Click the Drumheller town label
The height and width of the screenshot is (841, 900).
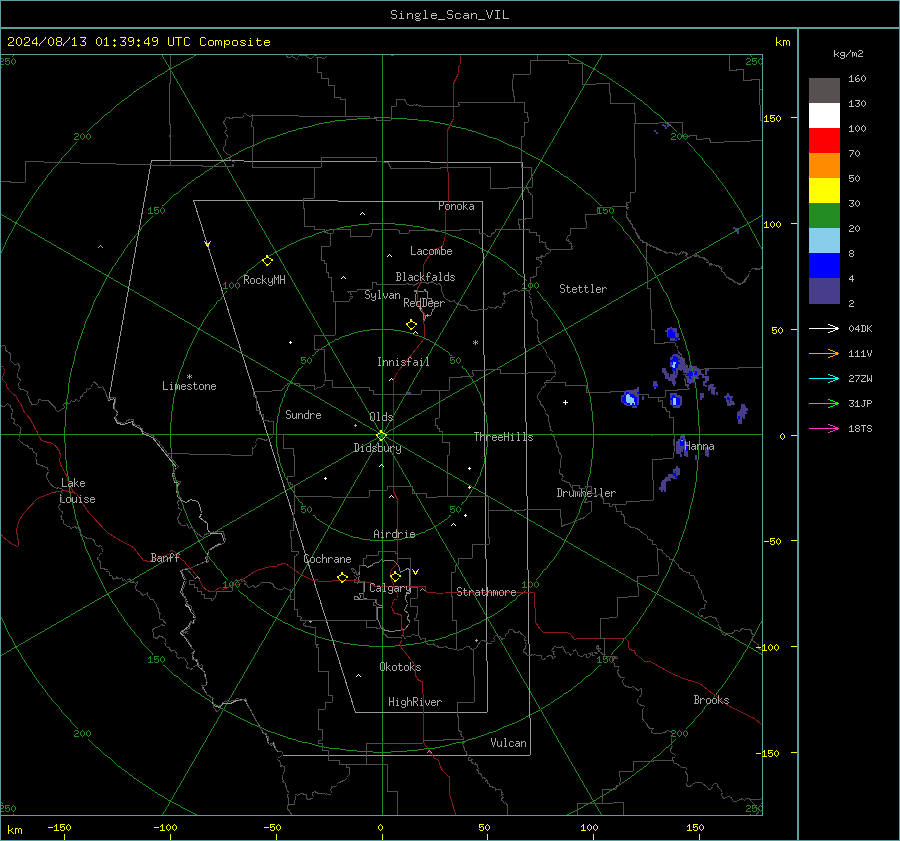click(586, 493)
